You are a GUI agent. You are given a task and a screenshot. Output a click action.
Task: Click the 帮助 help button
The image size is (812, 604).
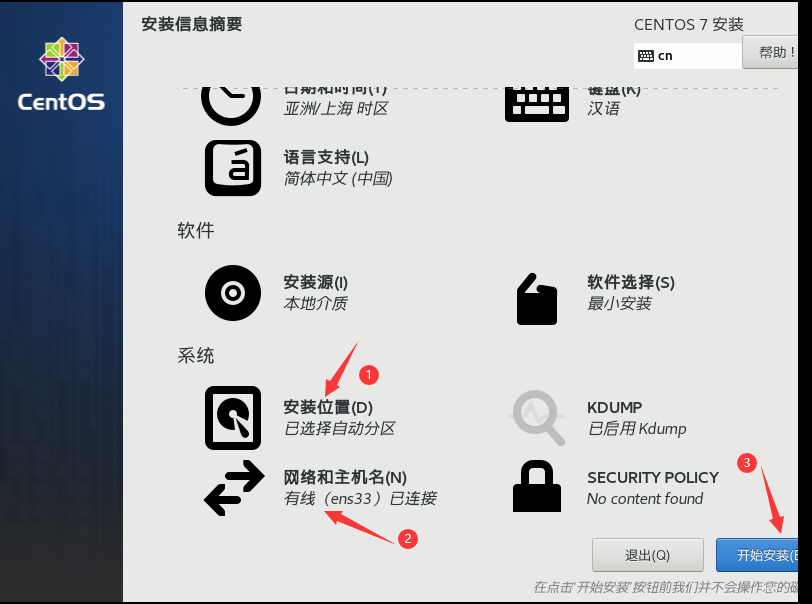tap(770, 52)
